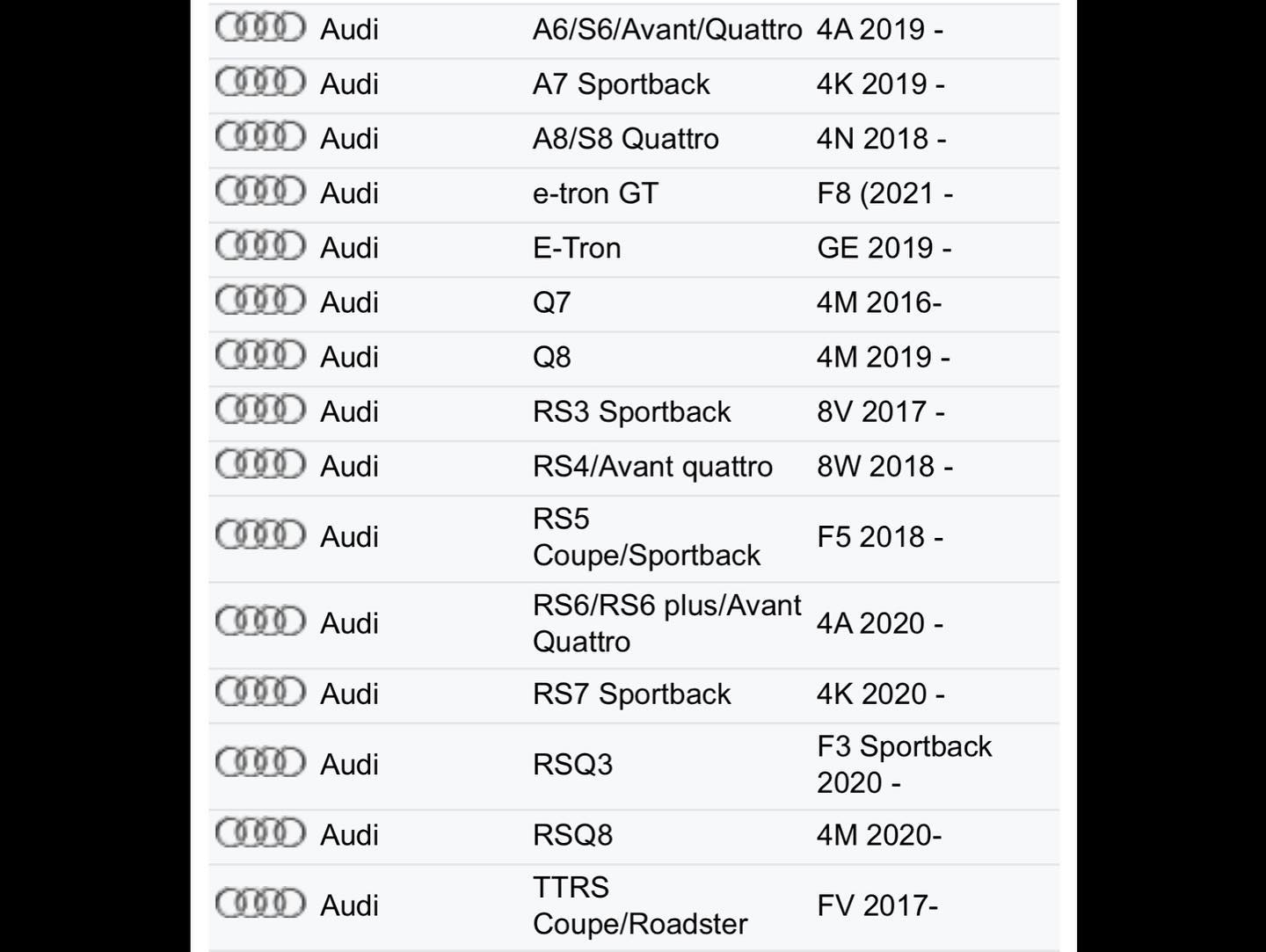Click the Audi logo in the TTRS Coupe/Roadster row
The image size is (1266, 952).
click(260, 903)
